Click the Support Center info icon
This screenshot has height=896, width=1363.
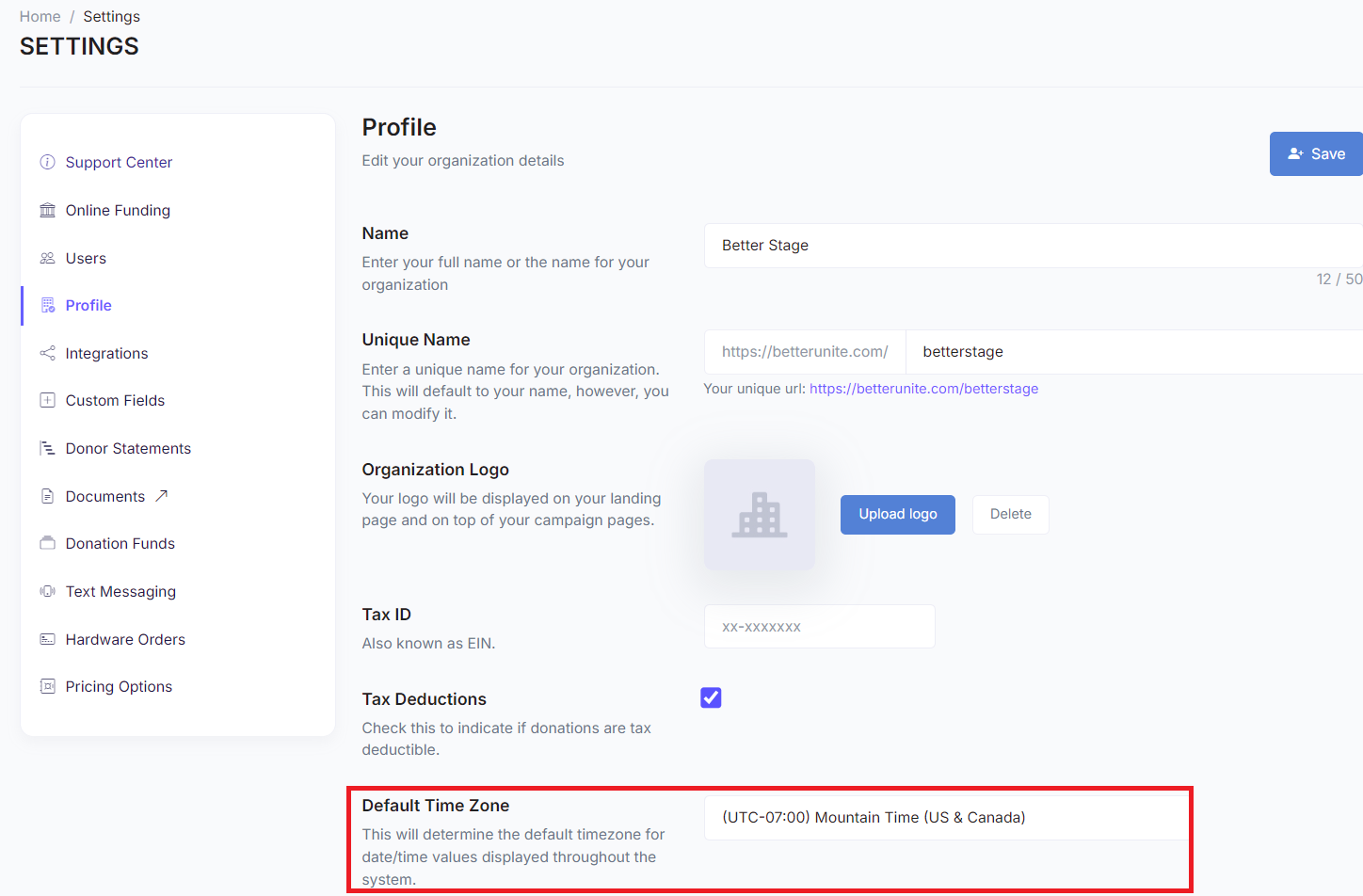47,162
